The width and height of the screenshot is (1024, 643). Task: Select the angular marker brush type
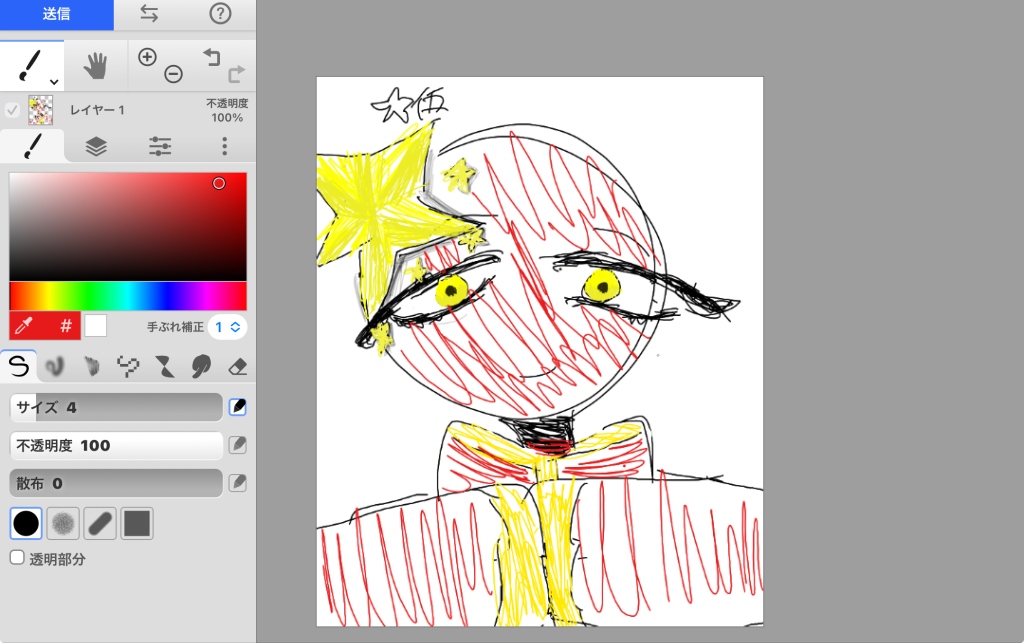[x=165, y=366]
